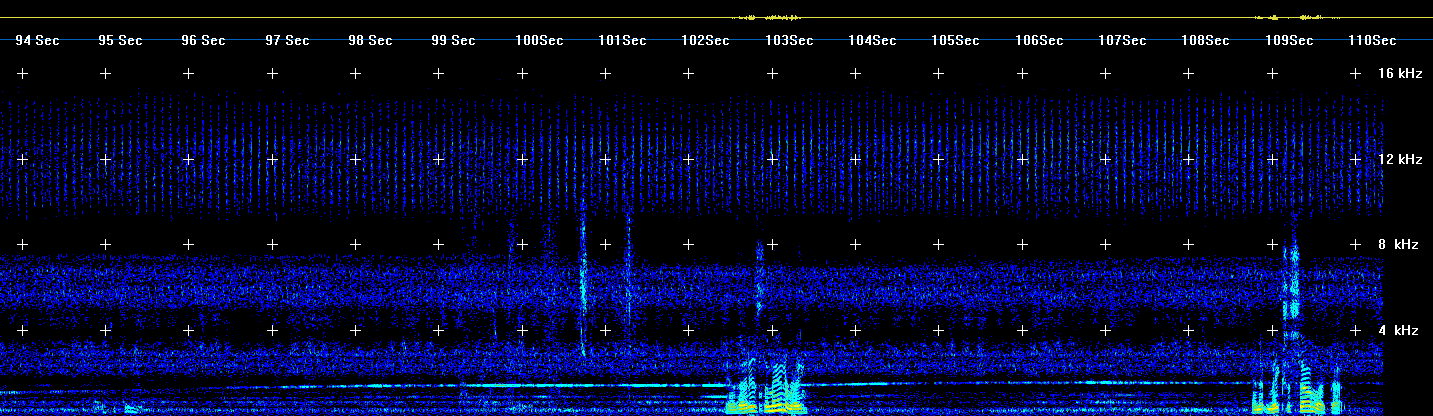The height and width of the screenshot is (416, 1433).
Task: Select the 12 kHz frequency label
Action: tap(1399, 160)
